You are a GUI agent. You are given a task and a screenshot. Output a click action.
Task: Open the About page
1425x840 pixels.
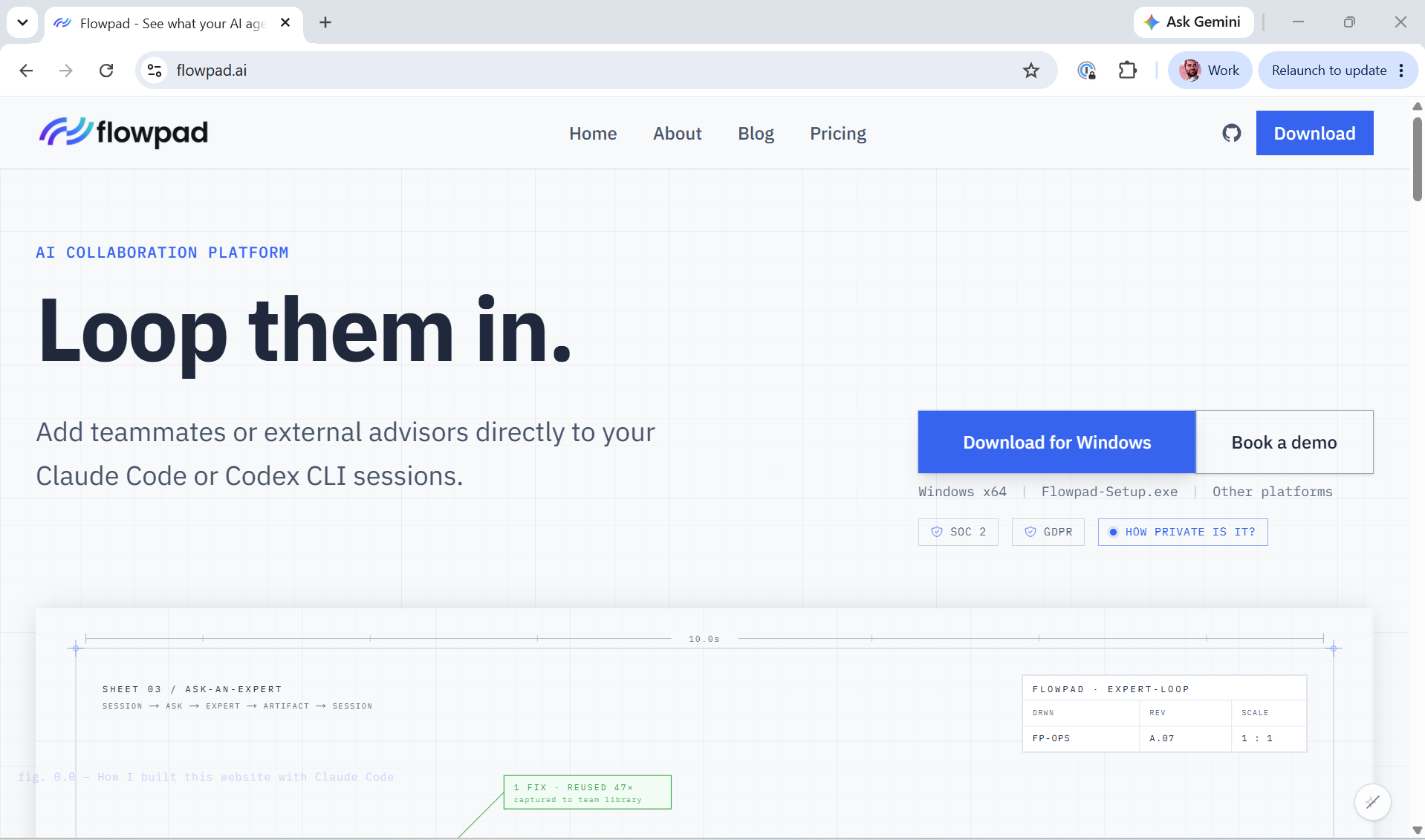pos(677,134)
